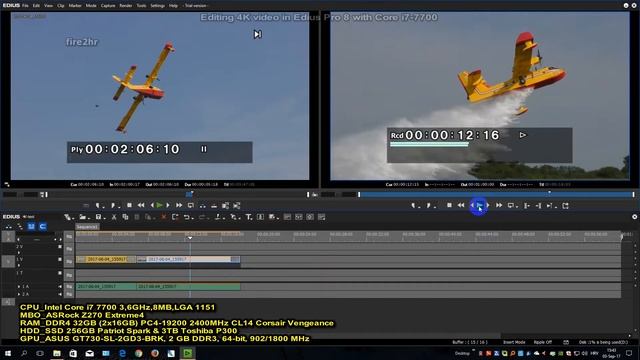The height and width of the screenshot is (360, 640).
Task: Rewind the Player monitor clip
Action: pyautogui.click(x=141, y=205)
